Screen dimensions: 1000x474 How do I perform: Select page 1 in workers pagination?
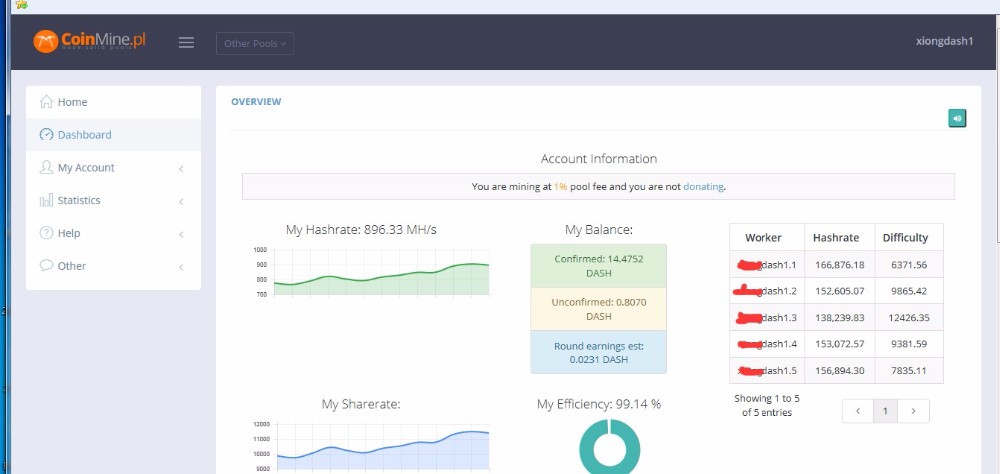coord(885,411)
